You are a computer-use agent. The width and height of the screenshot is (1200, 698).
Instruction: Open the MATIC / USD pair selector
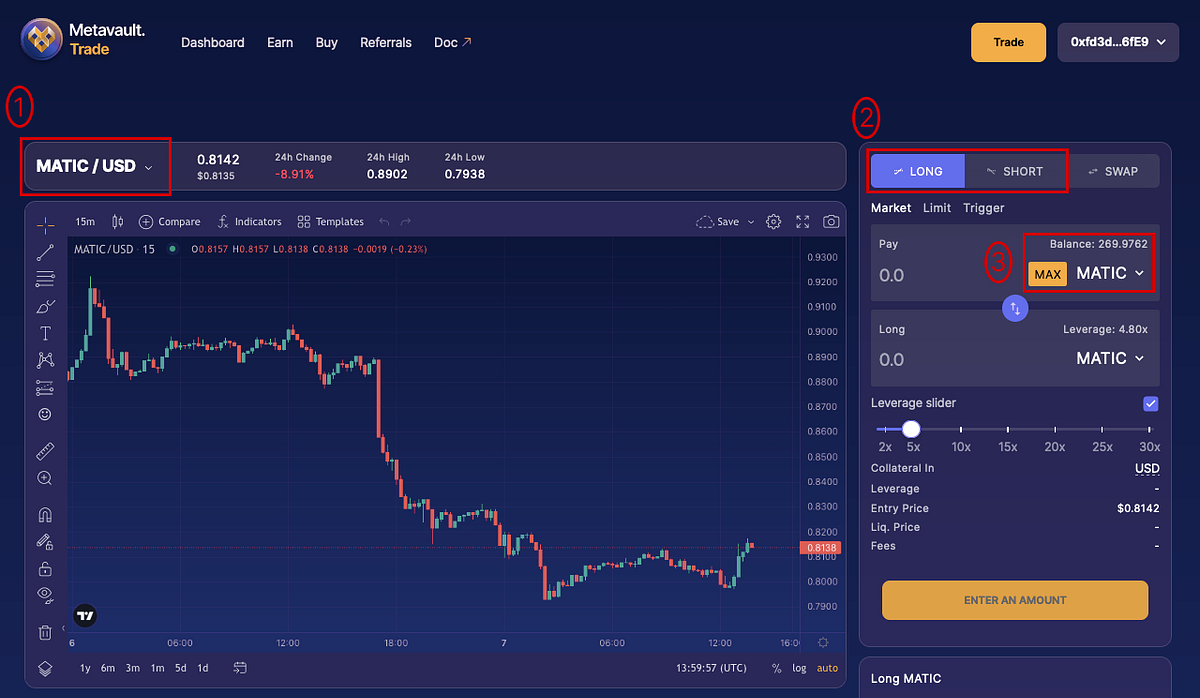coord(95,166)
